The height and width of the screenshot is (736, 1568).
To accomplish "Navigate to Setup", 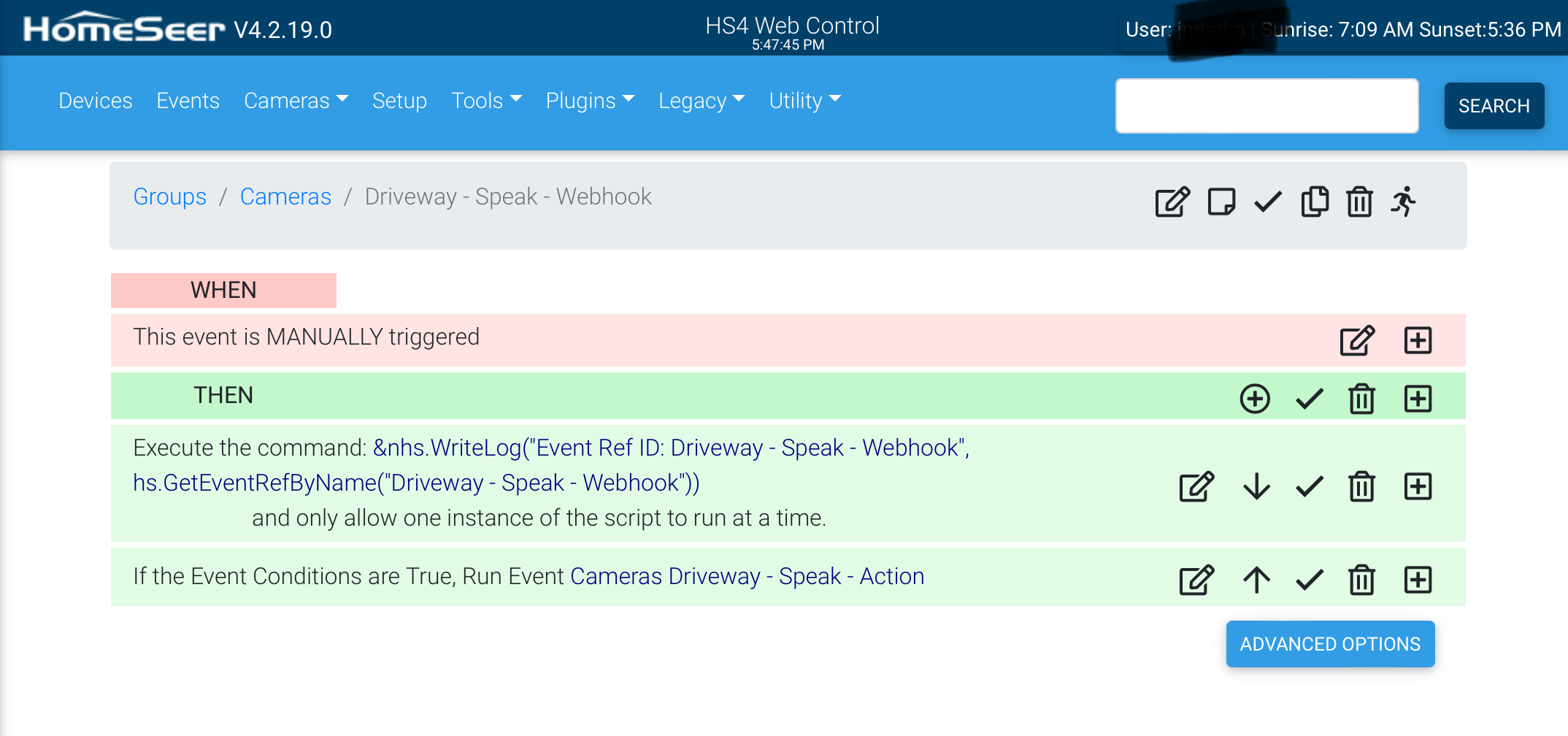I will tap(399, 101).
